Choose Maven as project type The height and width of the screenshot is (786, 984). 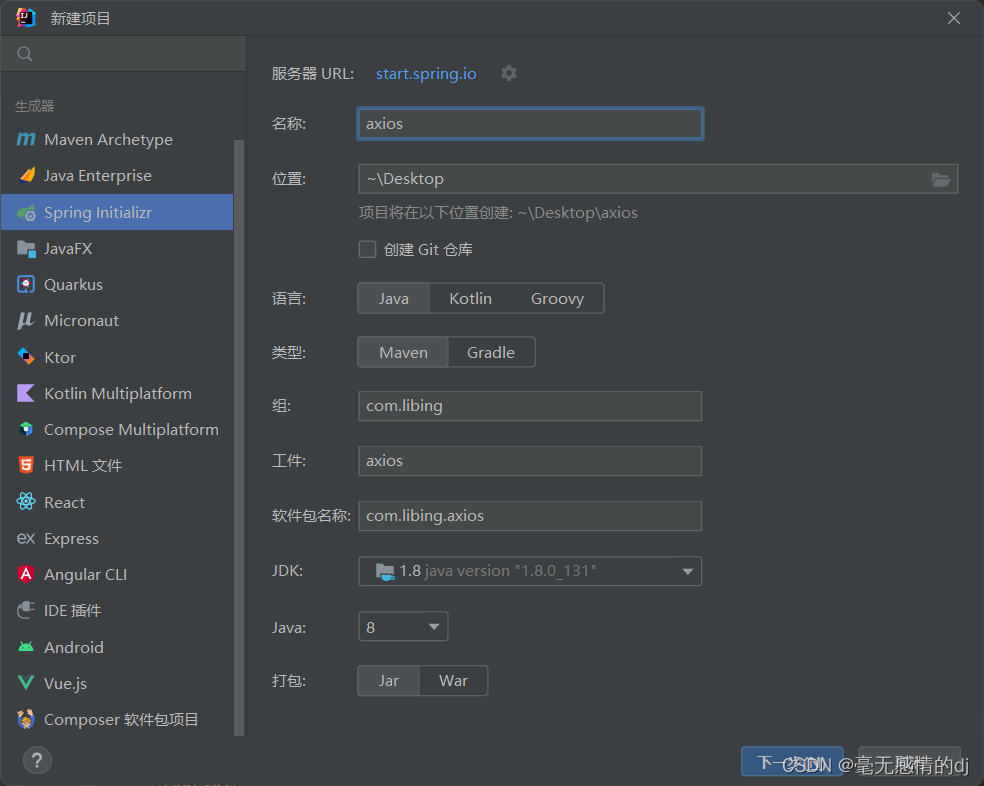point(404,352)
